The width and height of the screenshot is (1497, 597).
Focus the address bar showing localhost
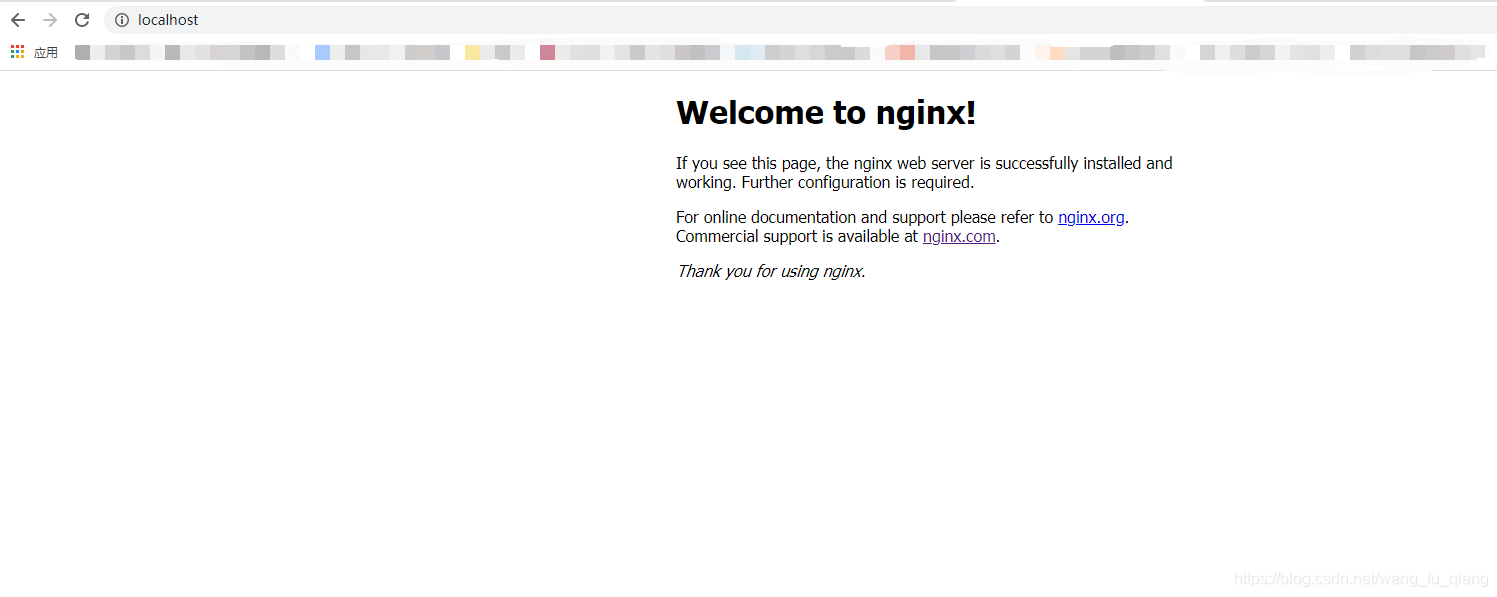pyautogui.click(x=800, y=20)
